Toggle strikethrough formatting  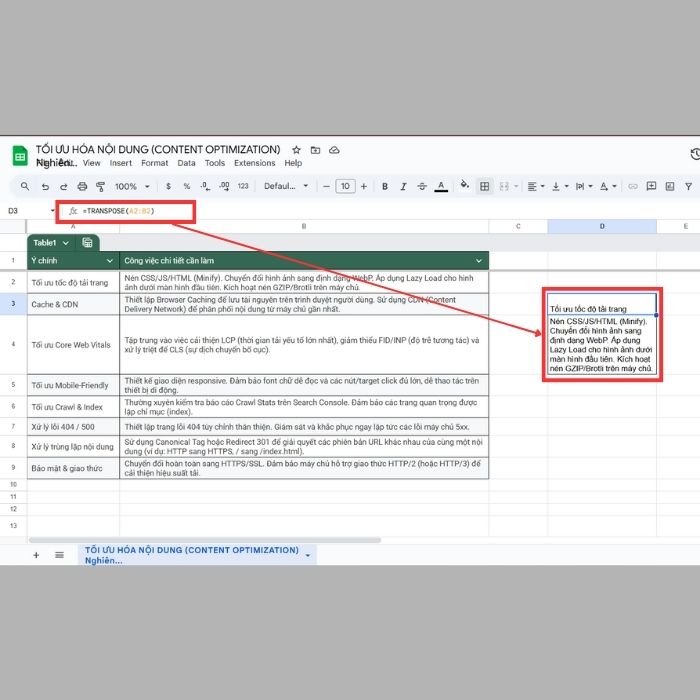click(x=422, y=187)
